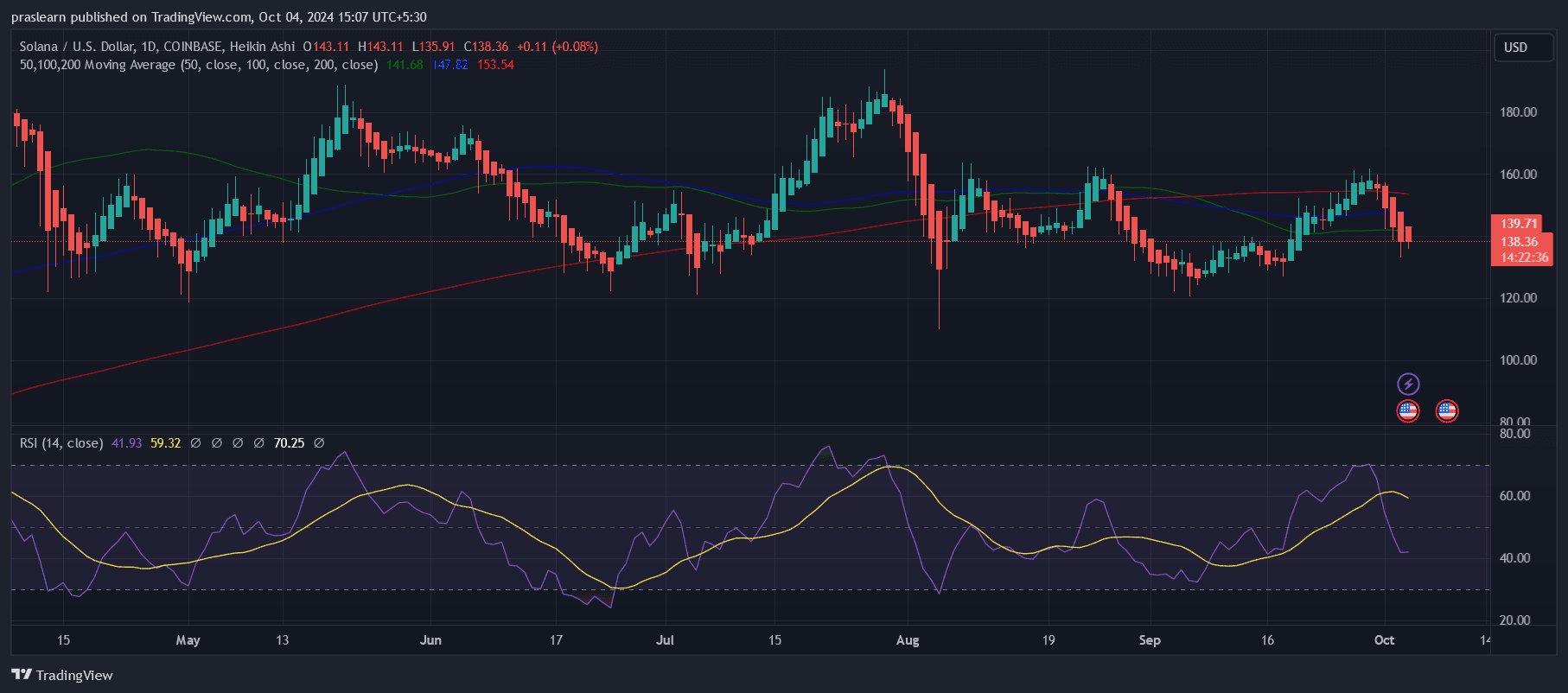Viewport: 1568px width, 693px height.
Task: Click the red 153.54 moving average value
Action: click(495, 65)
